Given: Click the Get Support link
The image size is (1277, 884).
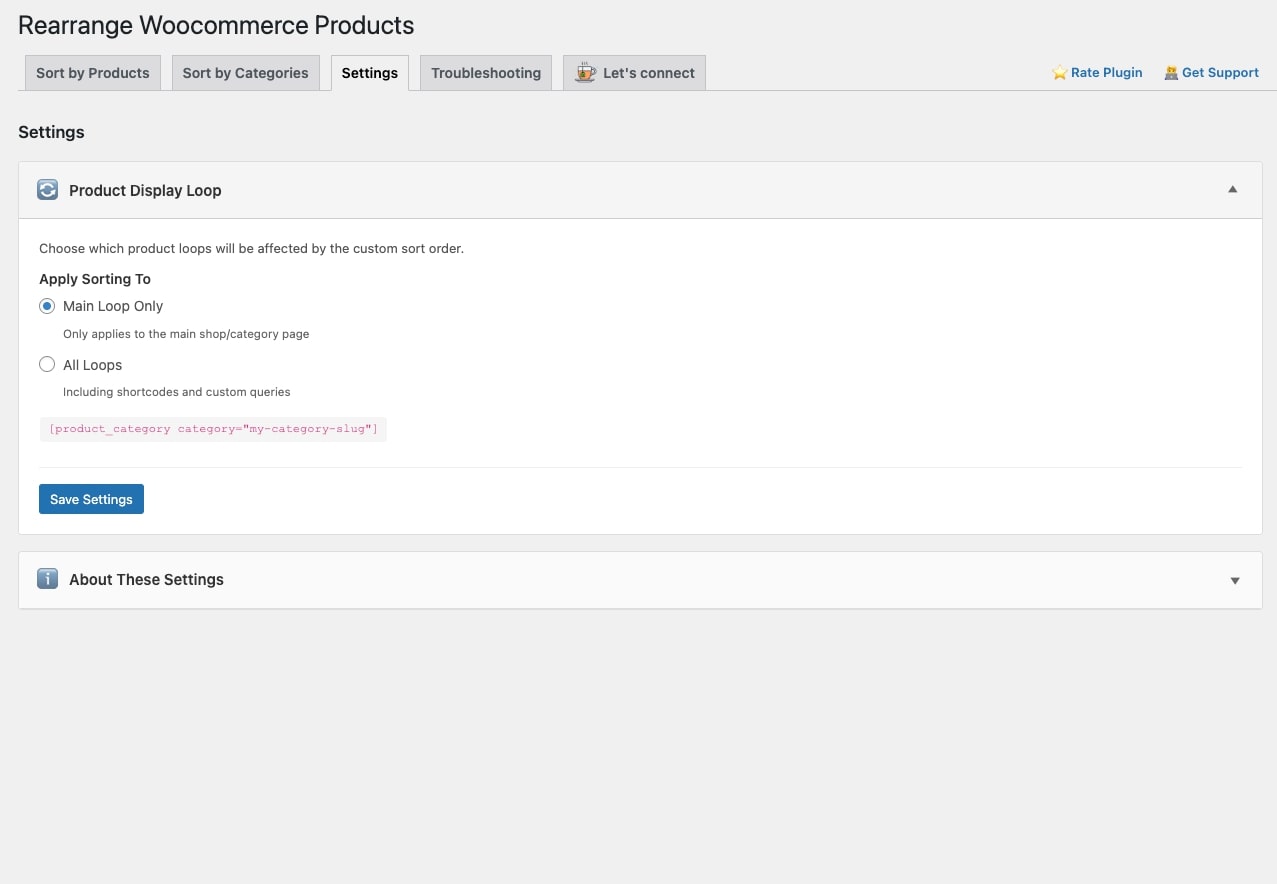Looking at the screenshot, I should [x=1220, y=72].
